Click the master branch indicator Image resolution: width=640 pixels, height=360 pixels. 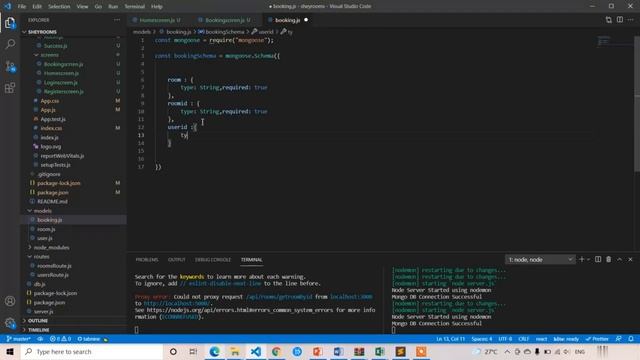(19, 339)
